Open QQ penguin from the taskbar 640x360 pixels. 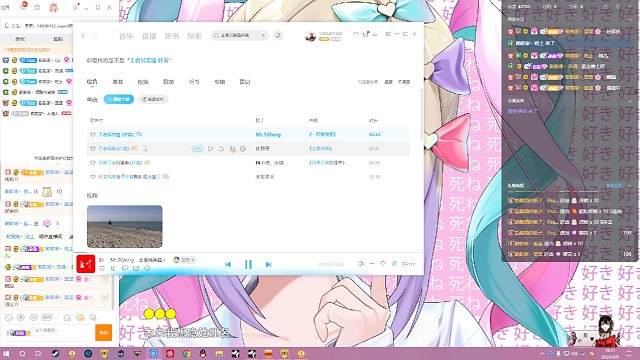pos(203,353)
